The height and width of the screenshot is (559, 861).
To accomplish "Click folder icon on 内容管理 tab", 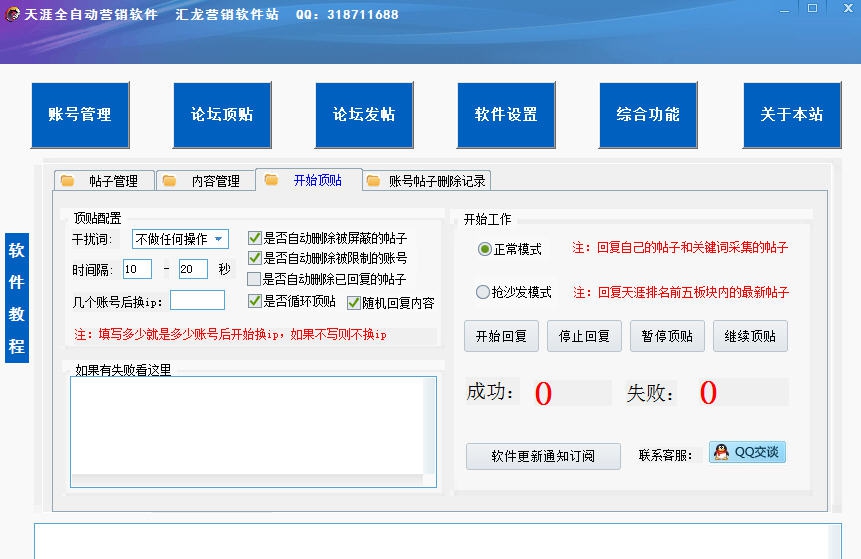I will point(170,181).
